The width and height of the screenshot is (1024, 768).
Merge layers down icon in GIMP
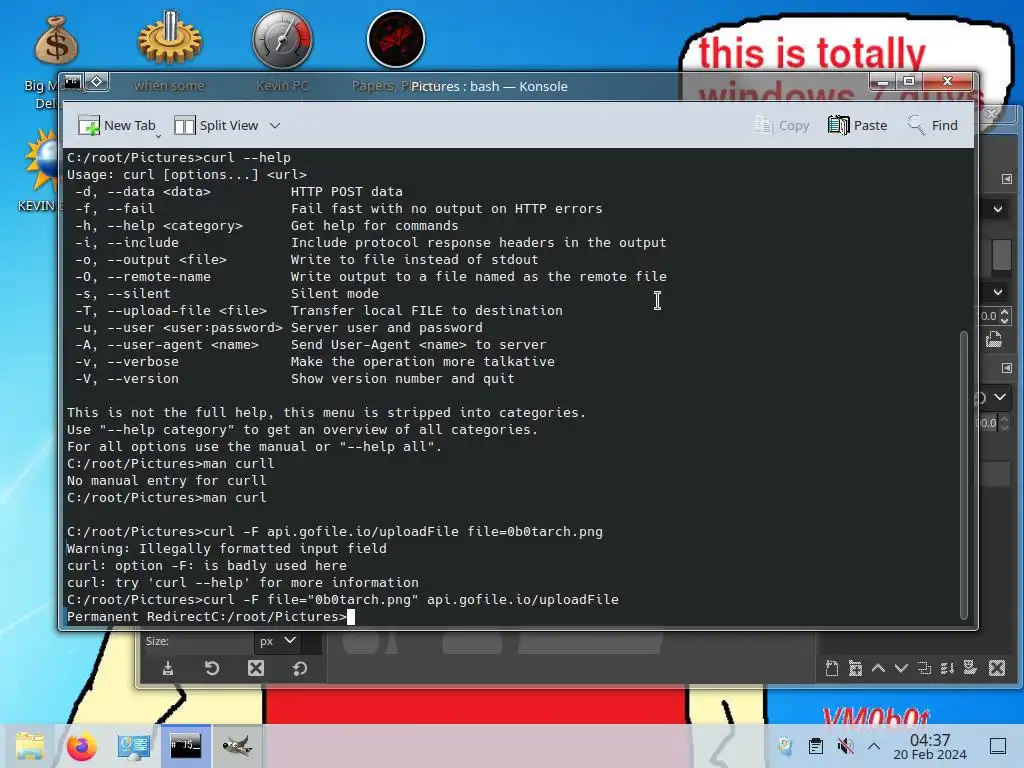(948, 668)
